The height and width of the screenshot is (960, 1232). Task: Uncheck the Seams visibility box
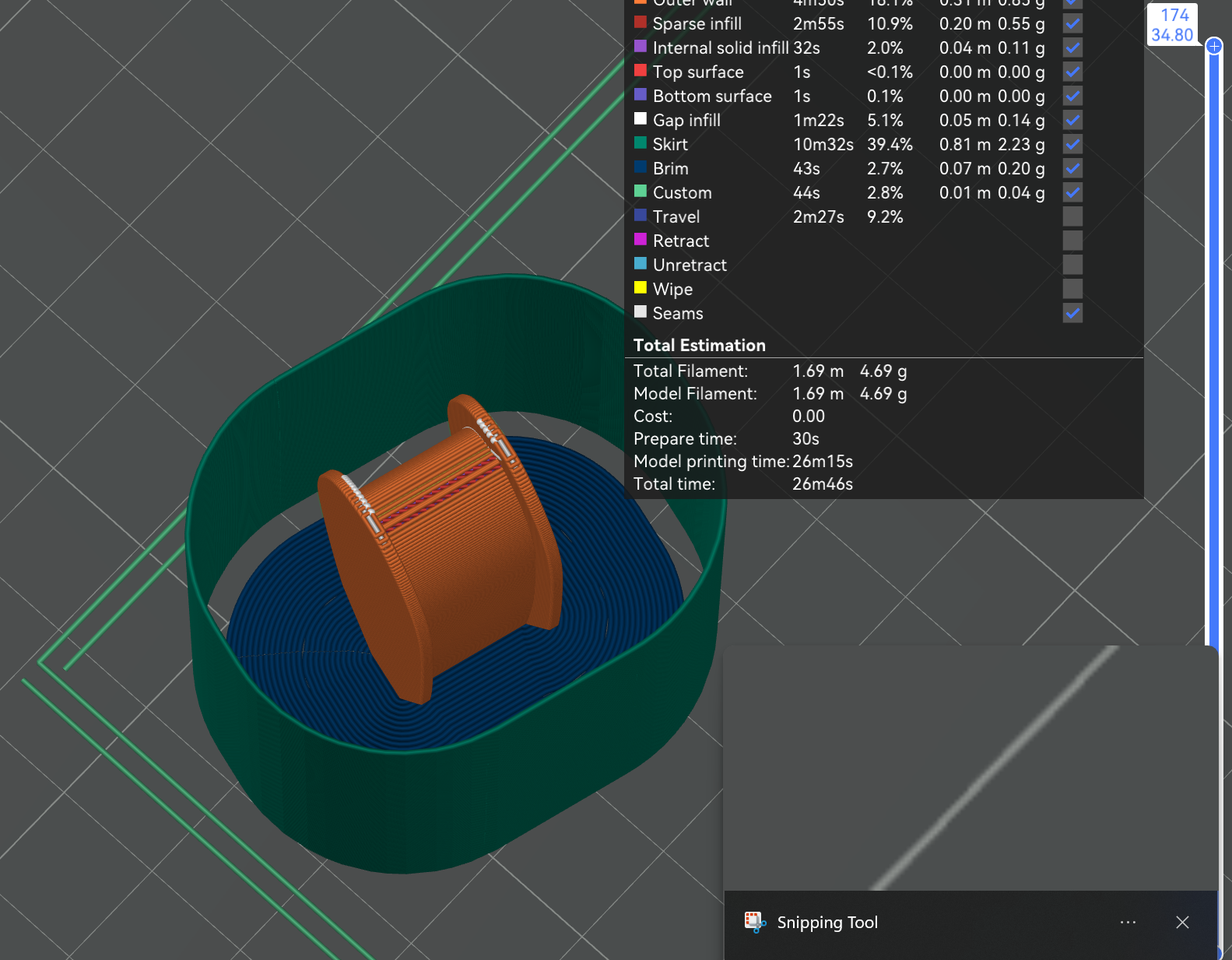click(x=1072, y=313)
